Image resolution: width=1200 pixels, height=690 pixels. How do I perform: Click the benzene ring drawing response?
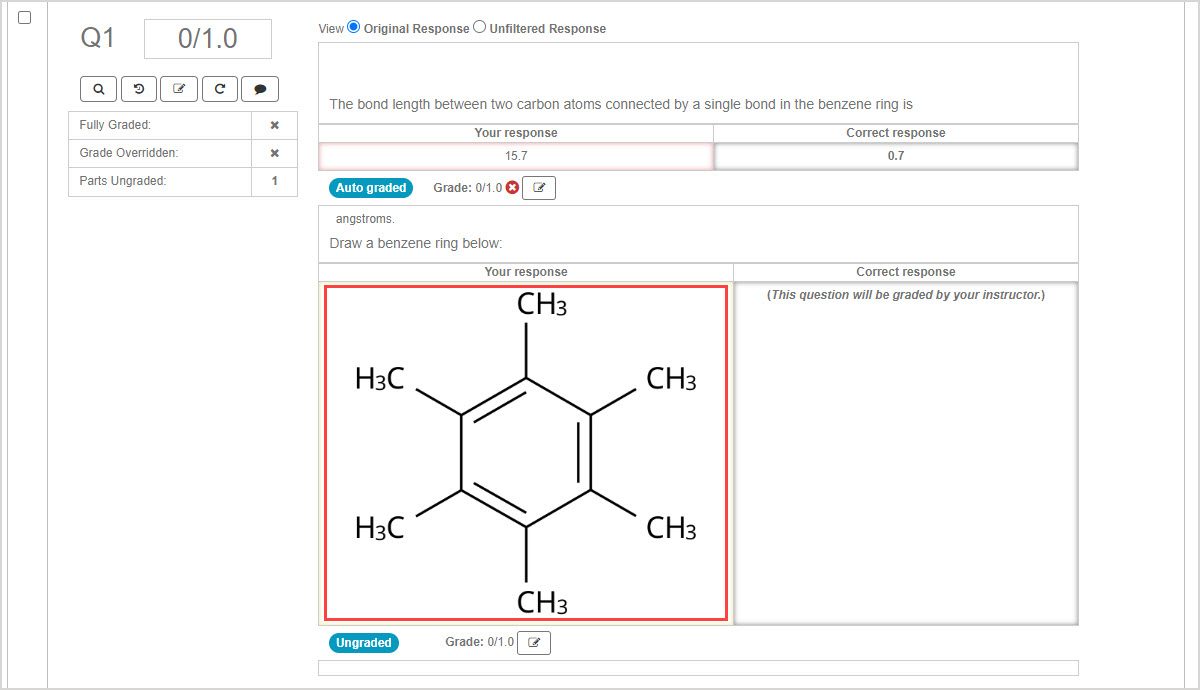[525, 452]
